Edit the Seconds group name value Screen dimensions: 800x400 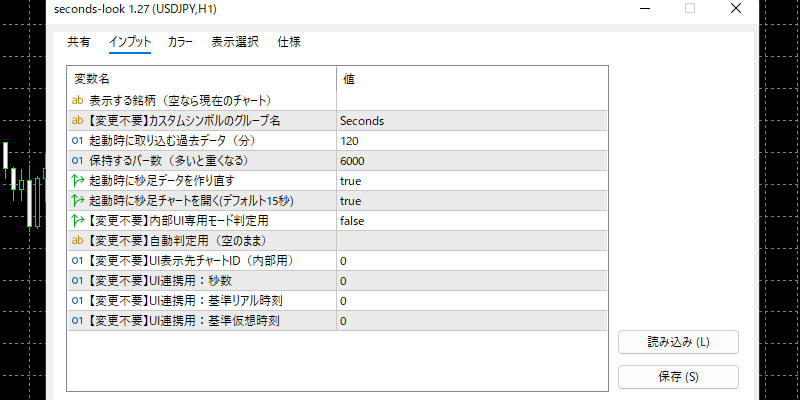[x=362, y=121]
